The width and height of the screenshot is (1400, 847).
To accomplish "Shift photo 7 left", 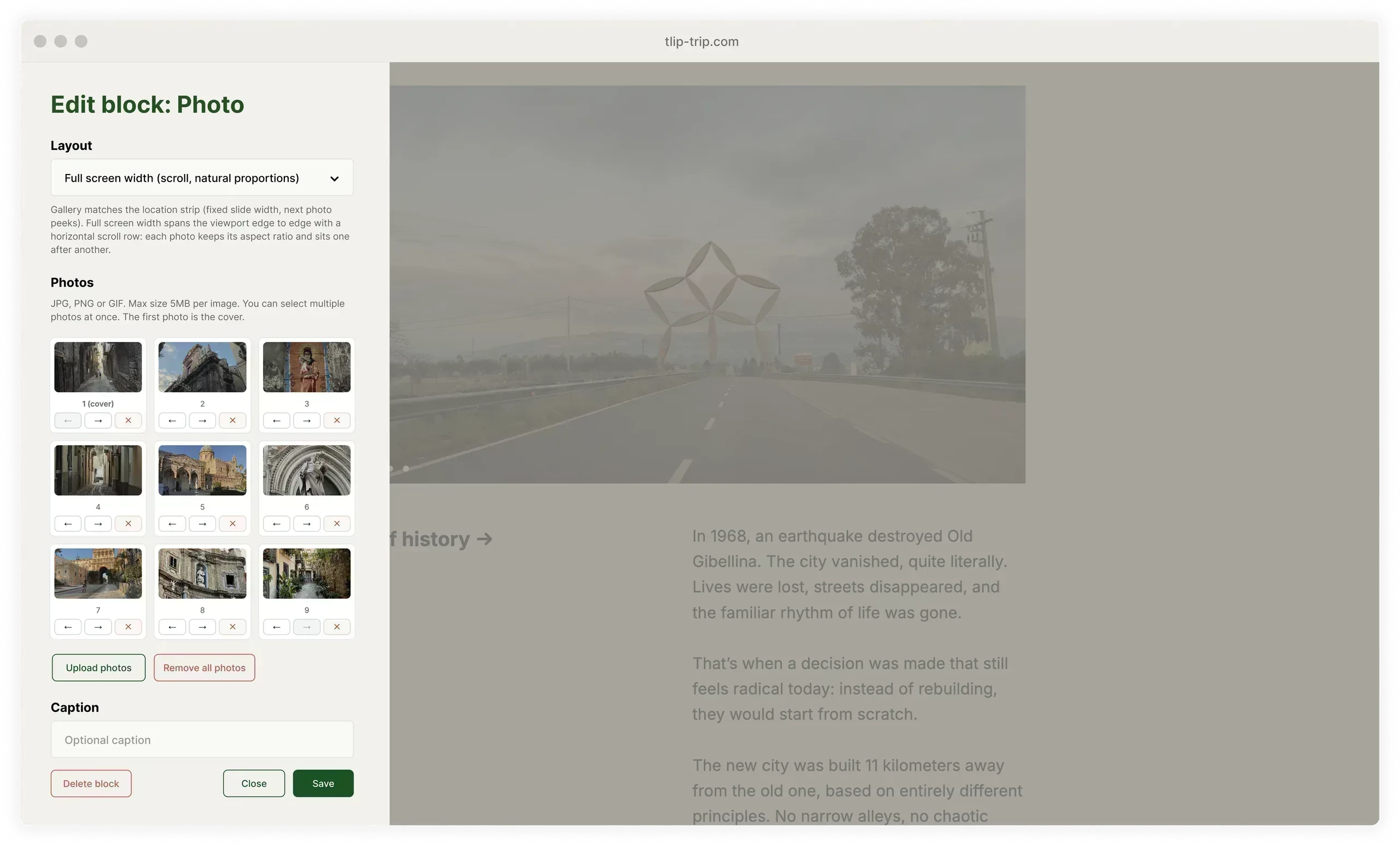I will tap(68, 627).
